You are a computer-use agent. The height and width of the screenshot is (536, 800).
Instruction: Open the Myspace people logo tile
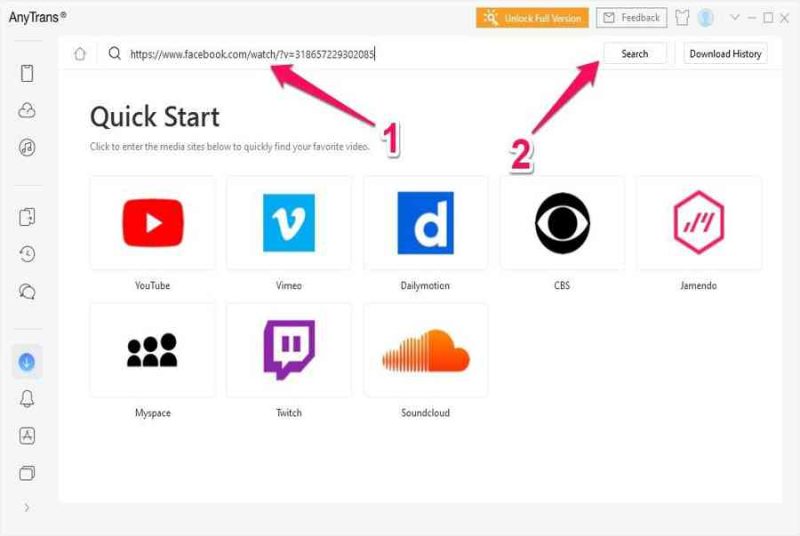pyautogui.click(x=153, y=350)
